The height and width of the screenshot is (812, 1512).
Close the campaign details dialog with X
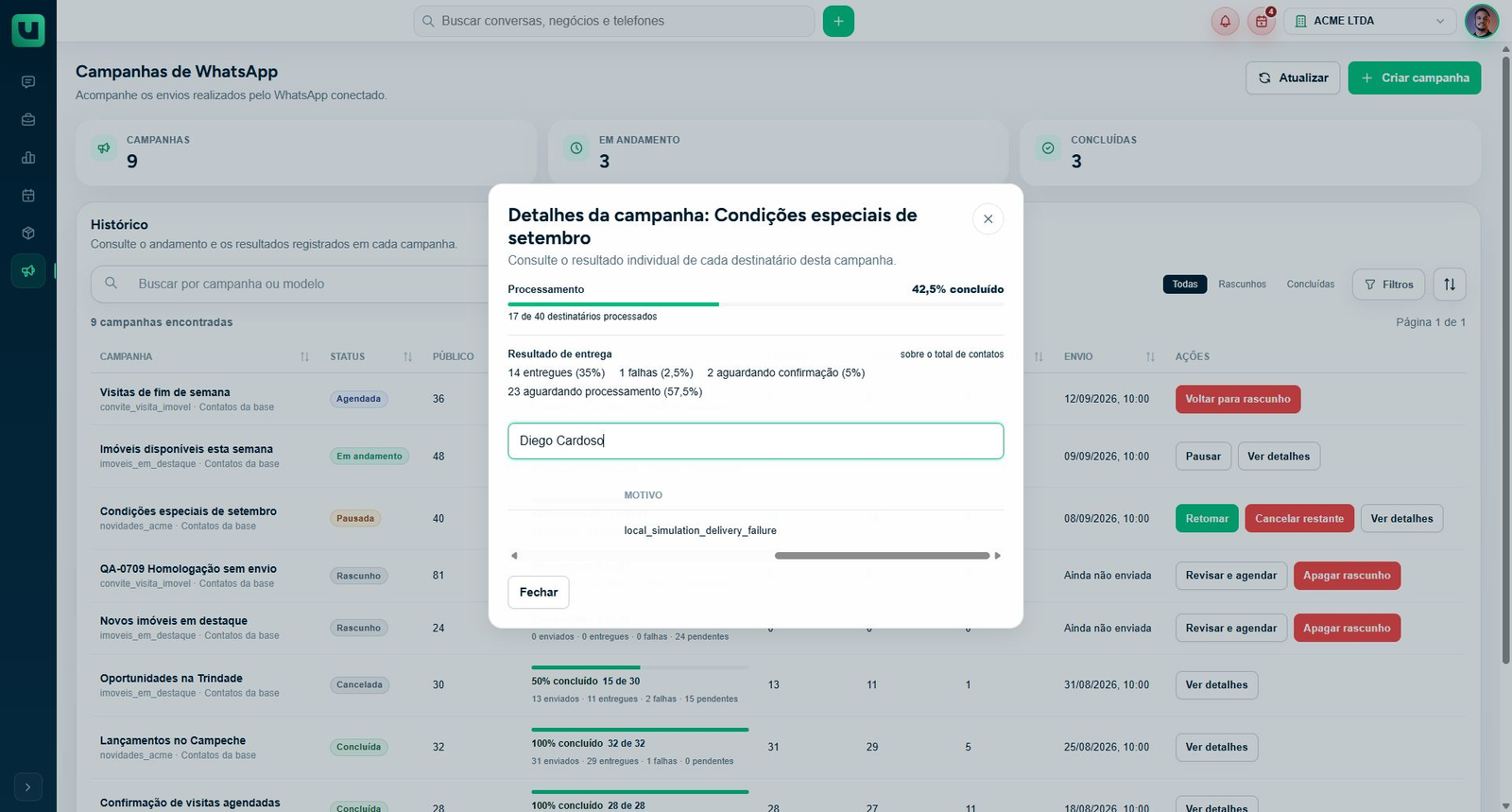coord(988,219)
